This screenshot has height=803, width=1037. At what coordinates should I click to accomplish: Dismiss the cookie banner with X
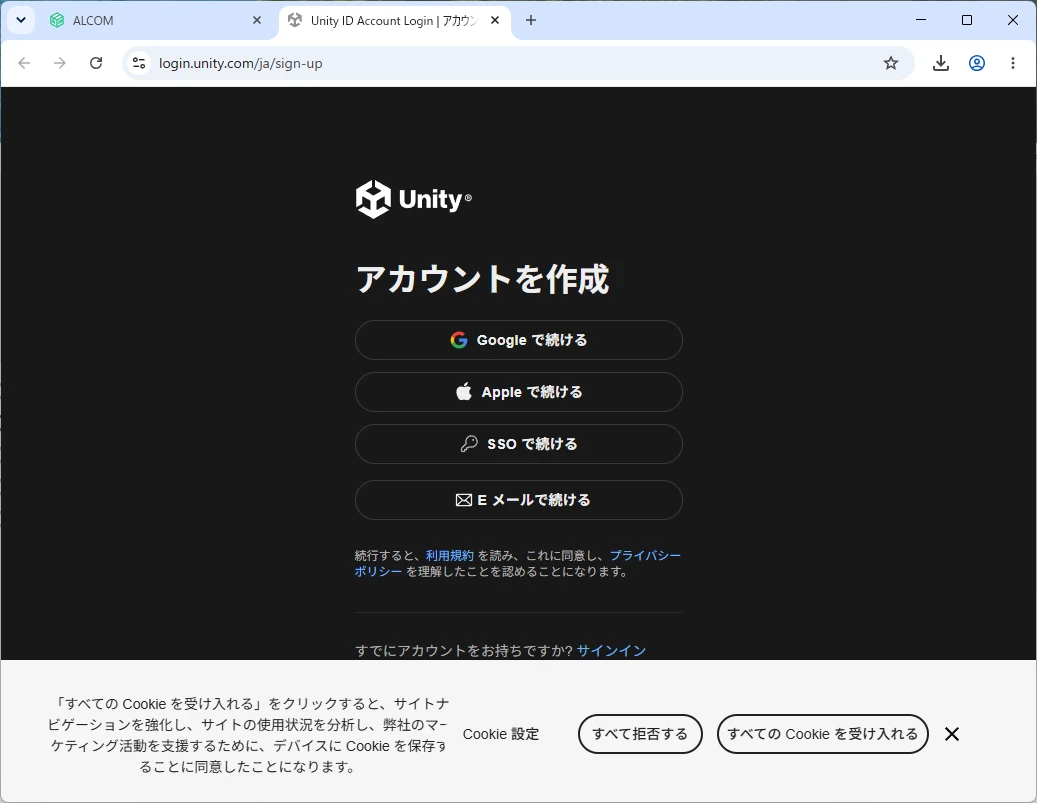tap(952, 734)
